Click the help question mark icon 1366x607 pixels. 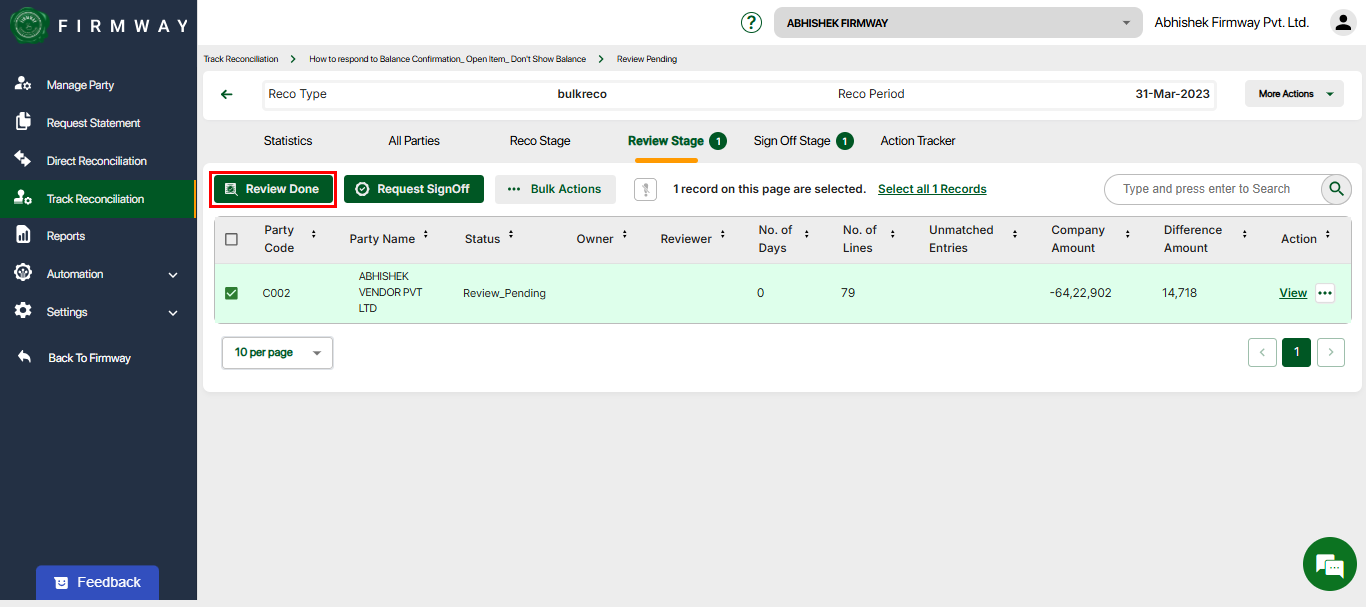(x=751, y=22)
